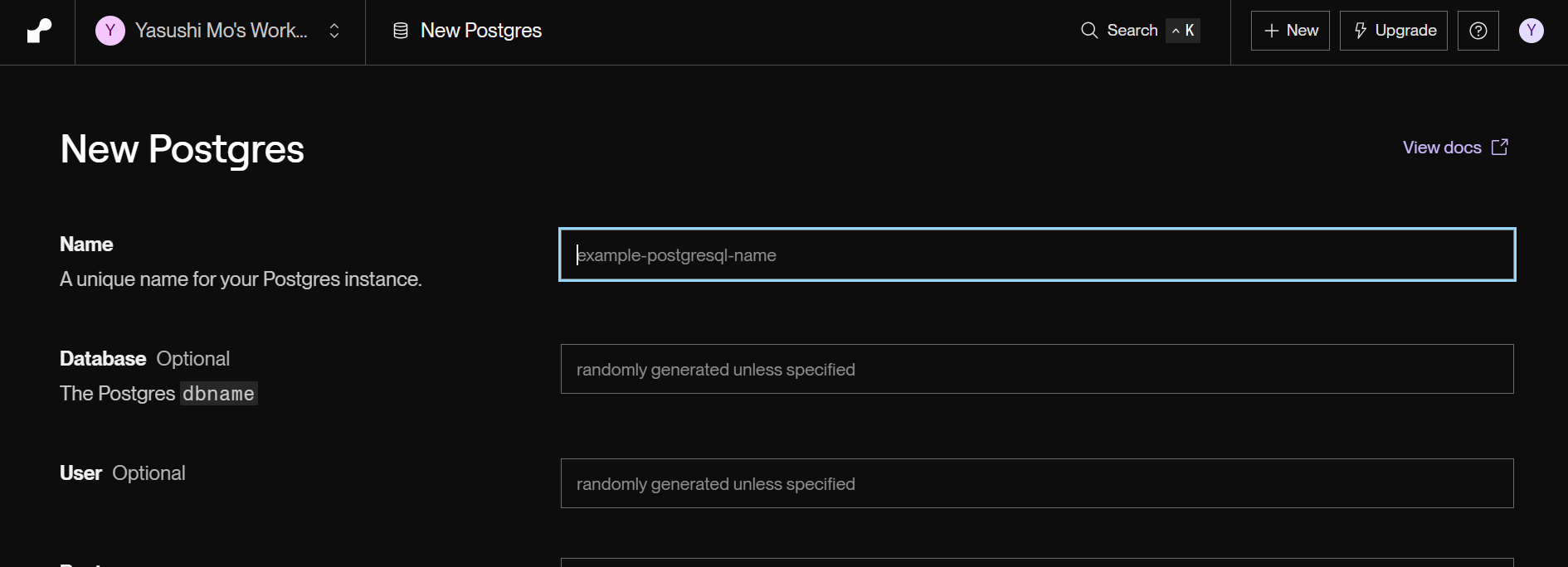Image resolution: width=1568 pixels, height=567 pixels.
Task: Click the Ctrl K shortcut badge
Action: [x=1183, y=31]
